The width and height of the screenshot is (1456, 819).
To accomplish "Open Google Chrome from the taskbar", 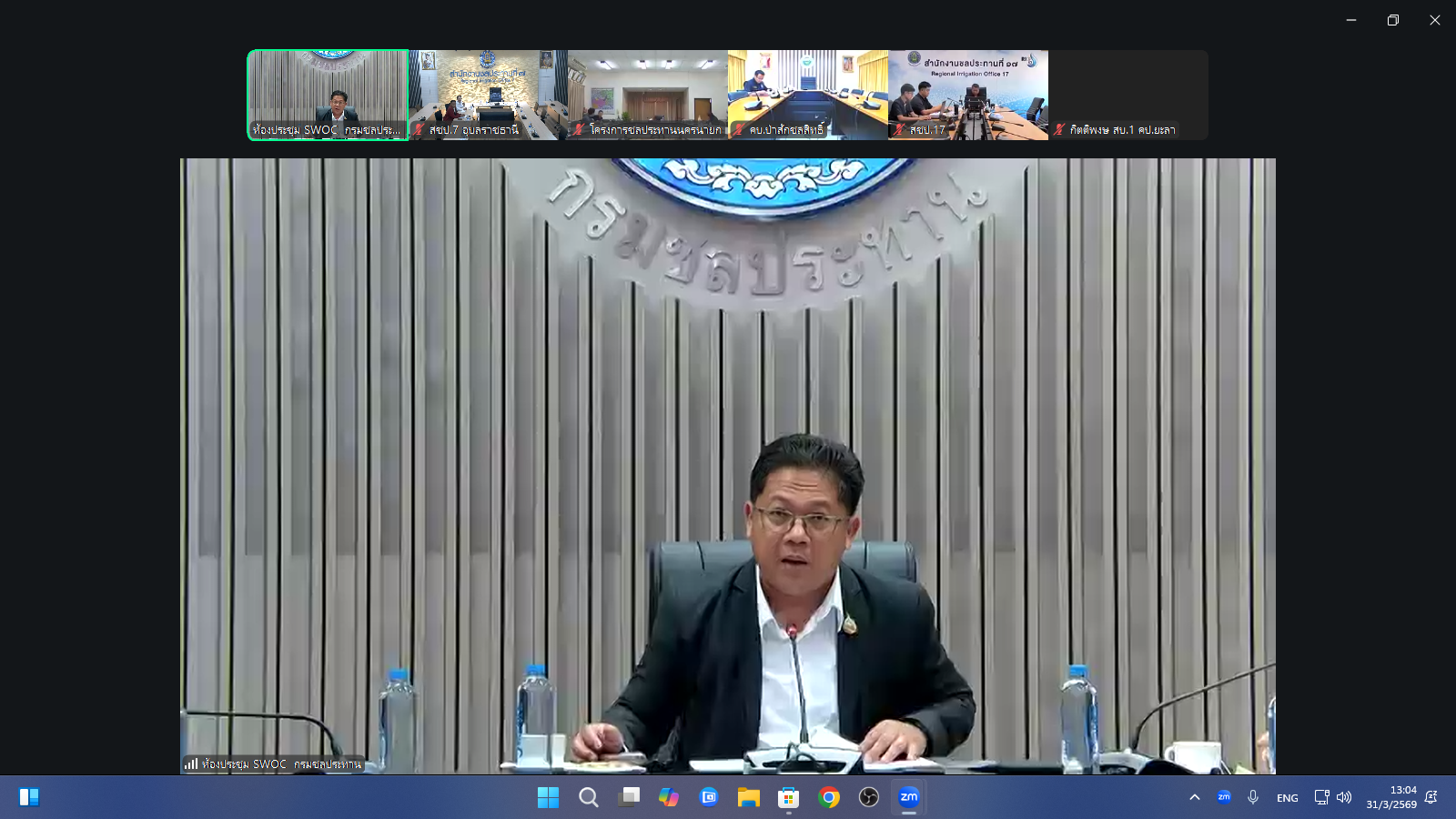I will (x=828, y=797).
